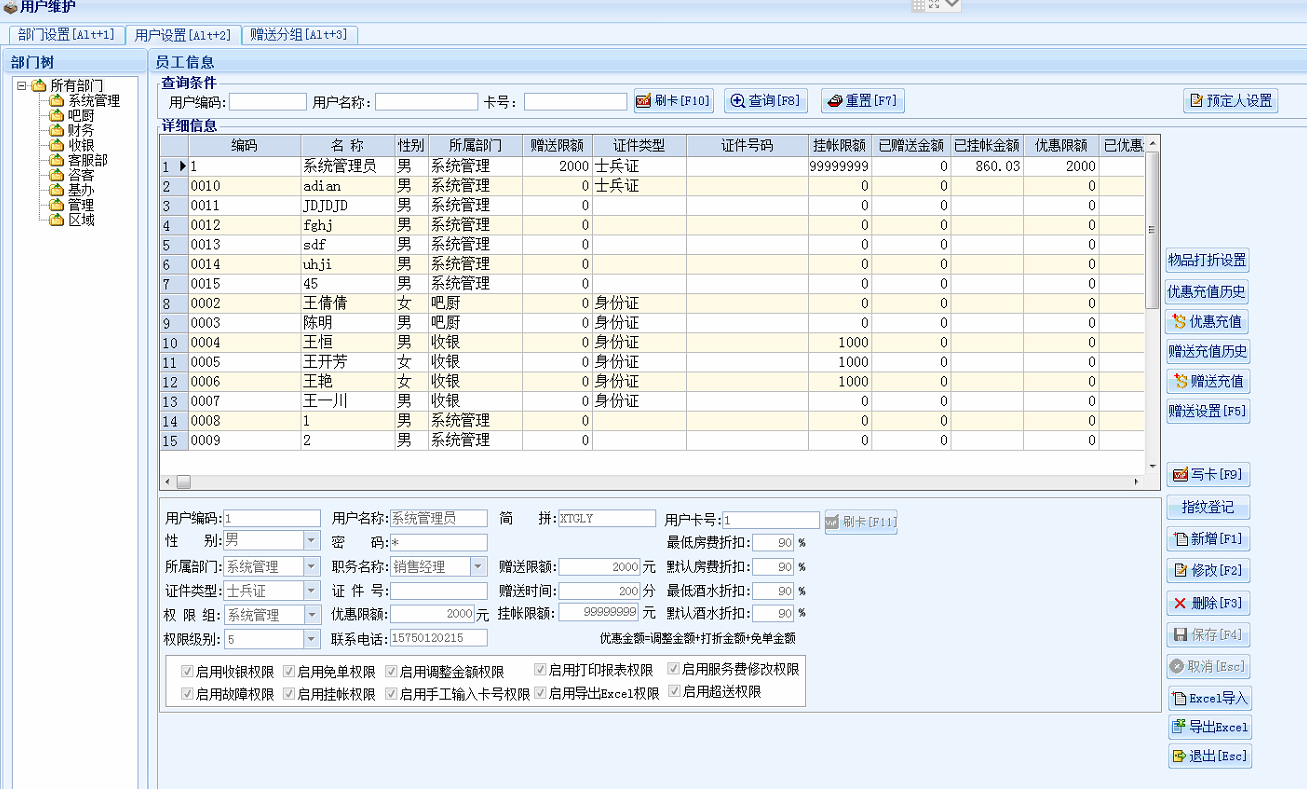Select 管理 in department tree
1307x789 pixels.
click(81, 205)
